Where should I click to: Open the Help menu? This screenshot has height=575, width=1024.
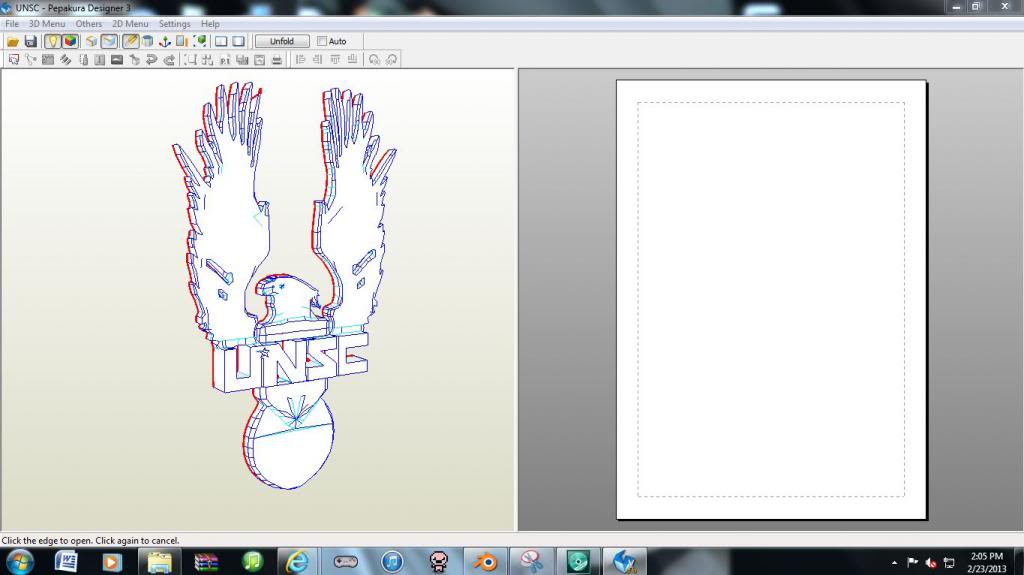(210, 24)
